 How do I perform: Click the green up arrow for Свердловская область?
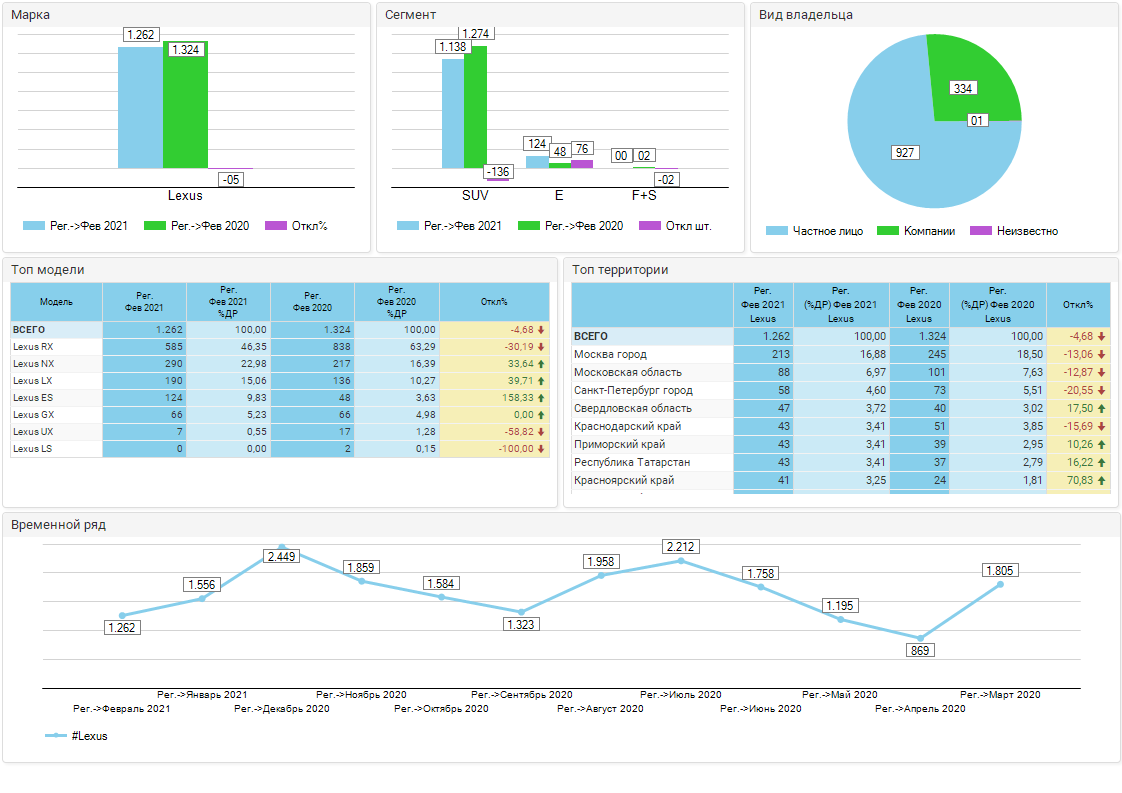click(x=1101, y=409)
